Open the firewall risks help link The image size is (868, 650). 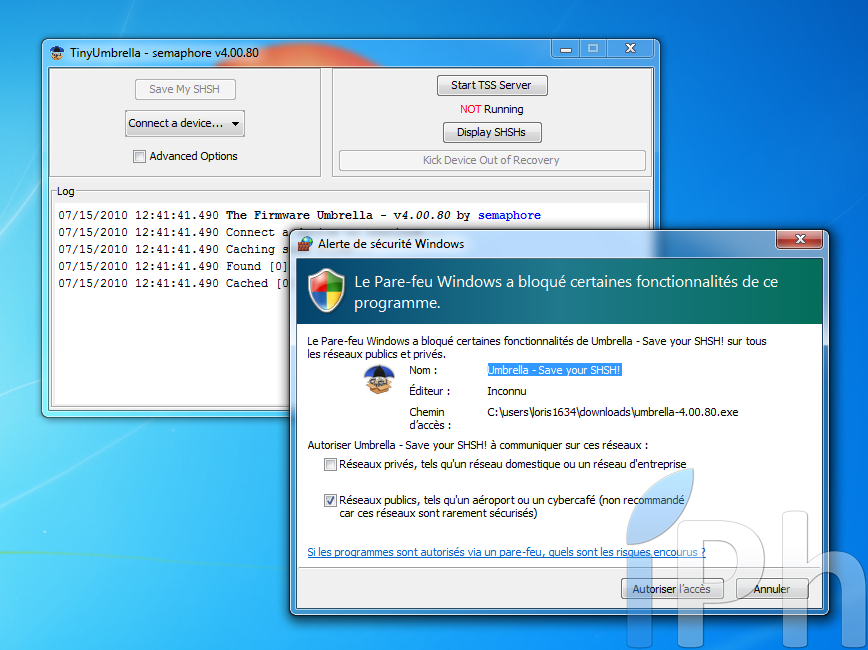point(506,551)
